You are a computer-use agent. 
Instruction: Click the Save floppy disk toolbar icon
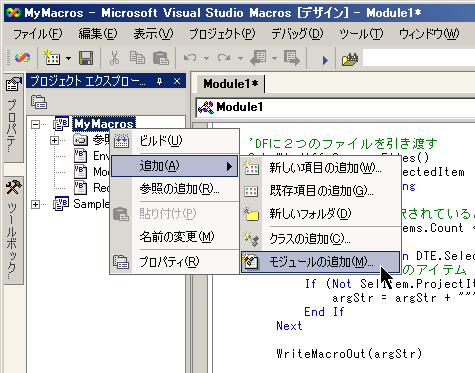(86, 58)
